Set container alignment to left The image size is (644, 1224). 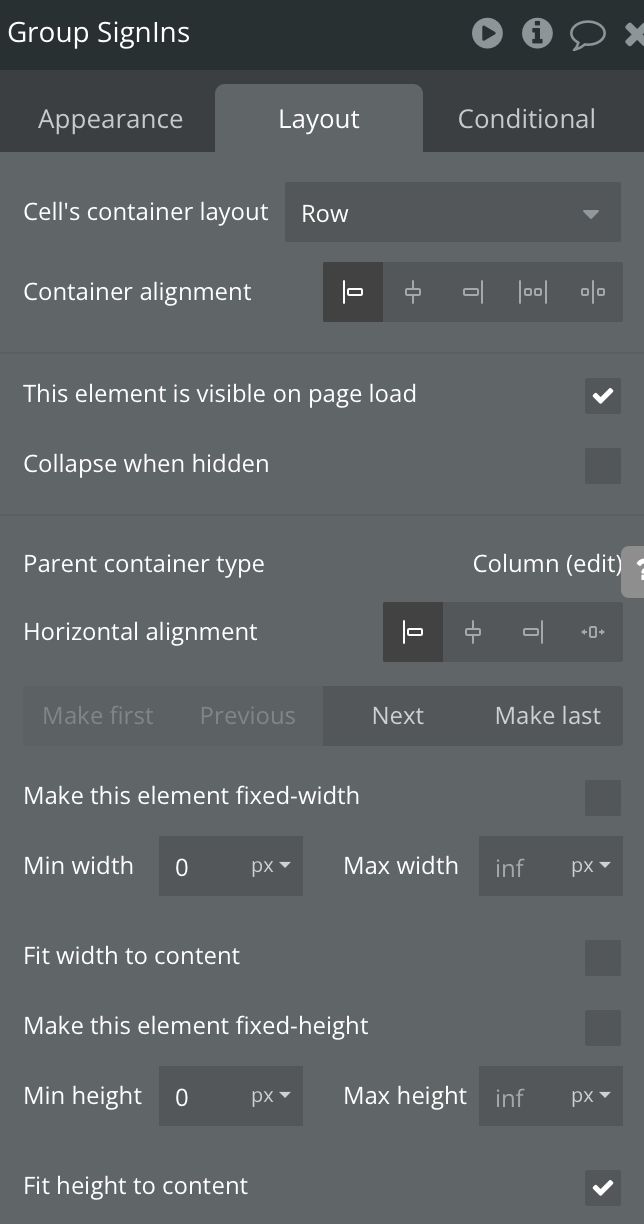pyautogui.click(x=353, y=292)
